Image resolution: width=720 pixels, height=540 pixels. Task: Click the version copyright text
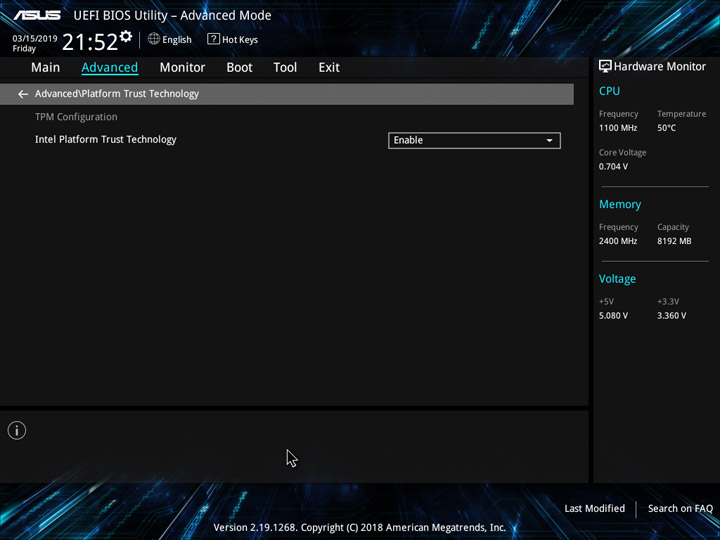pyautogui.click(x=360, y=528)
